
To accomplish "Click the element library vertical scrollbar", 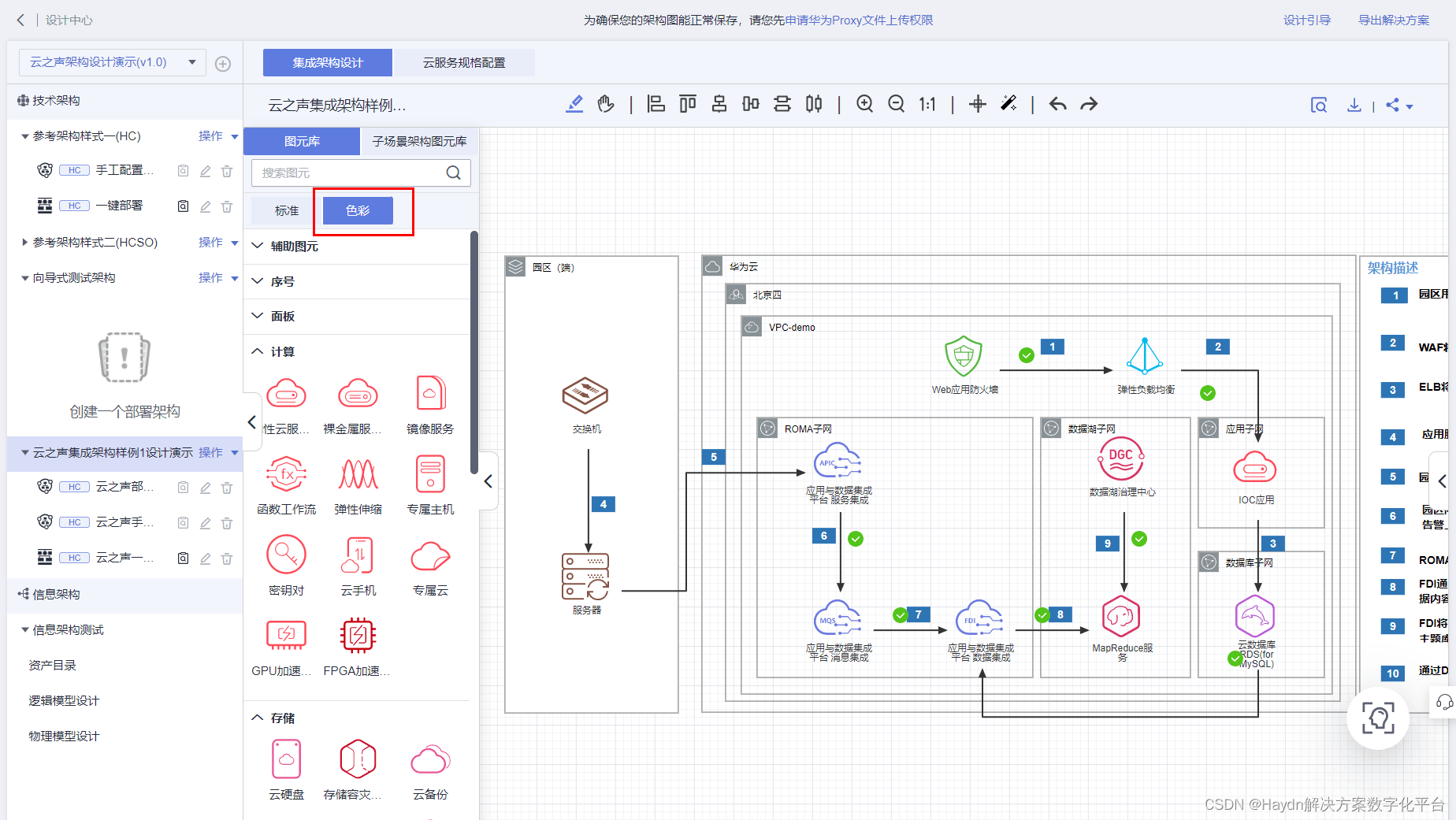I will click(474, 353).
